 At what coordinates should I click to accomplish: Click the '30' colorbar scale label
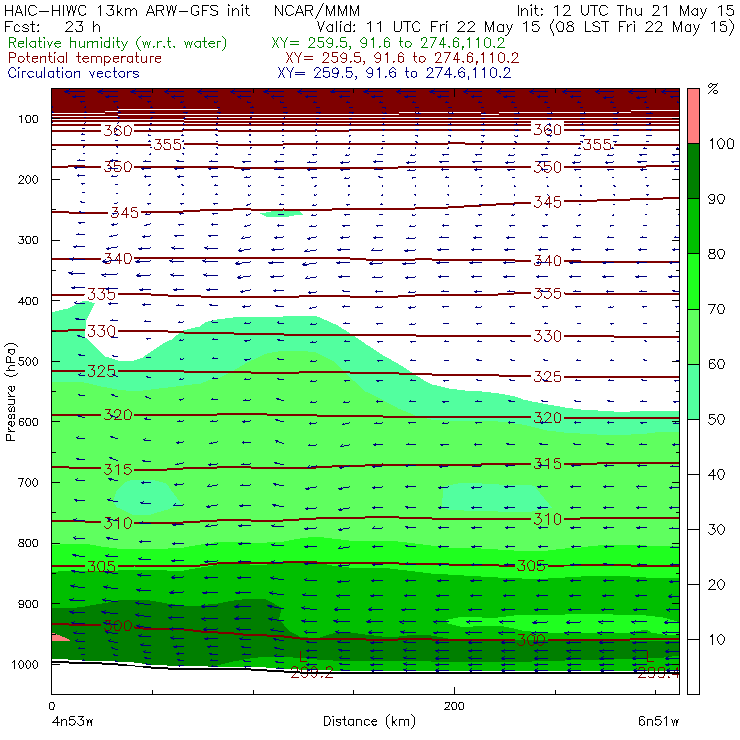point(716,530)
